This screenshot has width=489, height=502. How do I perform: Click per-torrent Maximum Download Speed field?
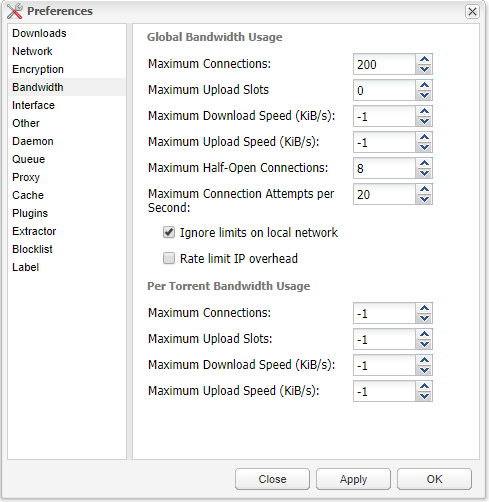pyautogui.click(x=385, y=365)
